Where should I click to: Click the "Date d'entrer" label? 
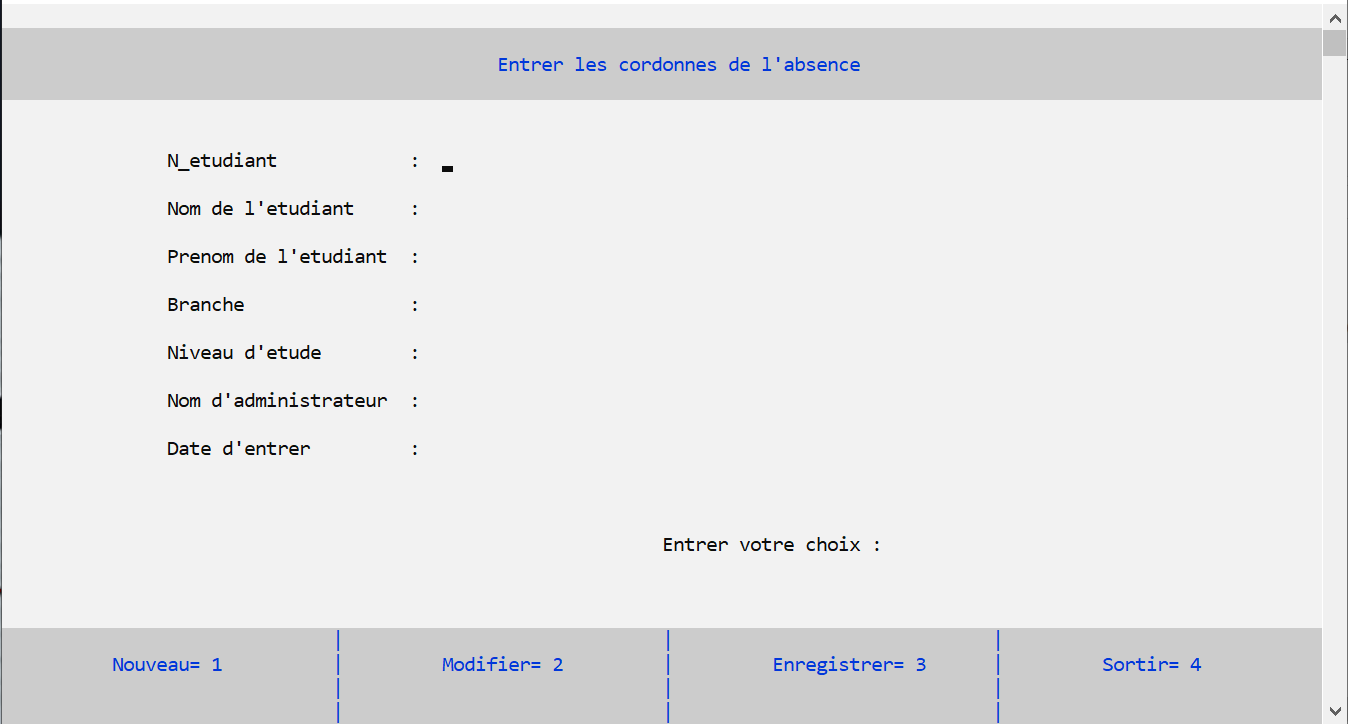(x=239, y=449)
